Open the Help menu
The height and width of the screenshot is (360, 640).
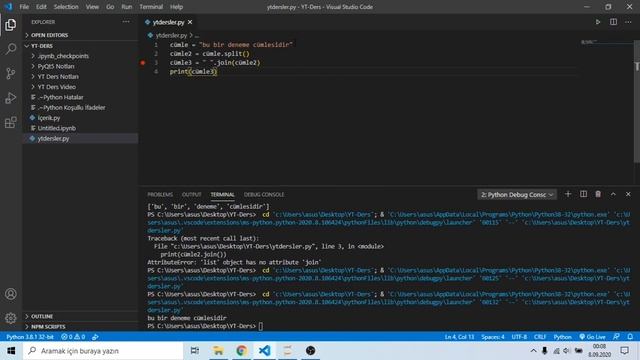176,7
